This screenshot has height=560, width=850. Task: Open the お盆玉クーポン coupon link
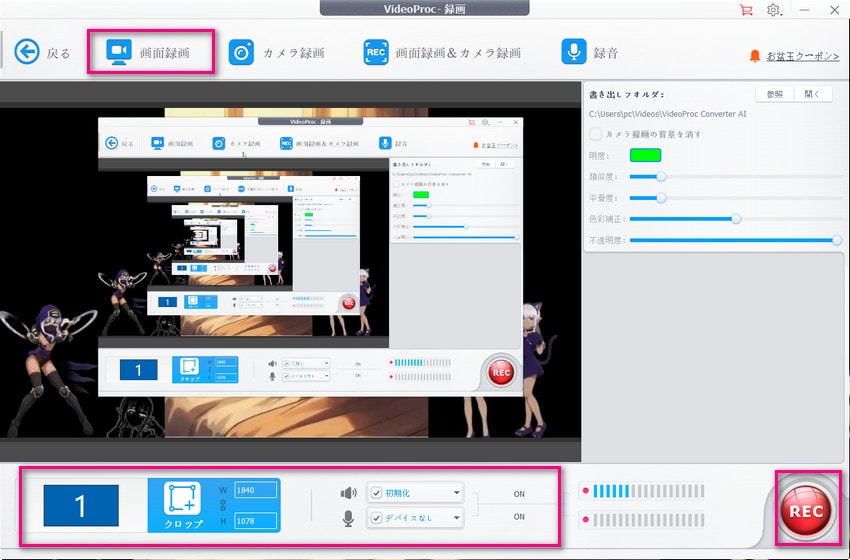[803, 56]
